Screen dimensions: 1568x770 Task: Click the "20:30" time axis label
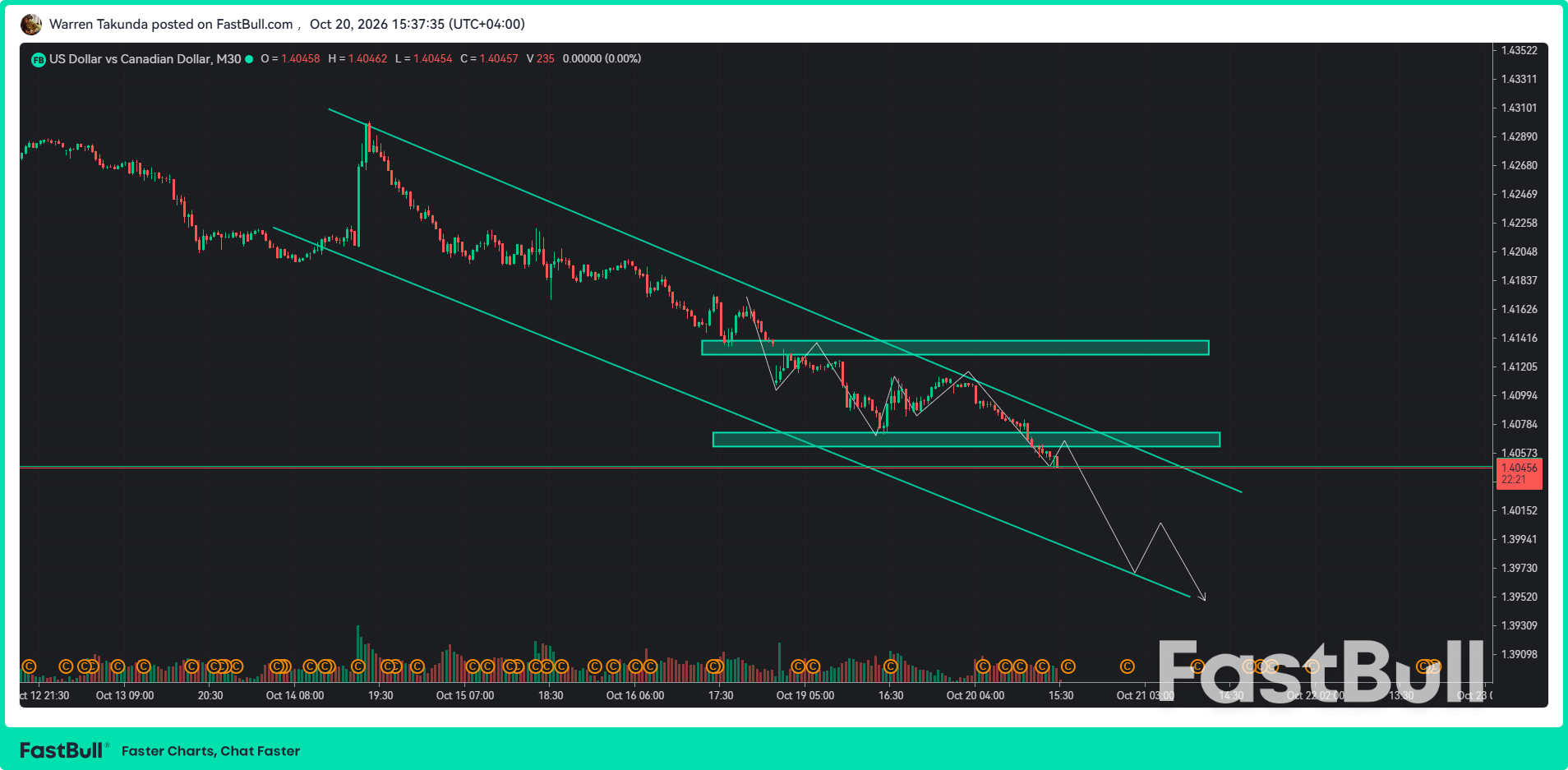(x=210, y=696)
